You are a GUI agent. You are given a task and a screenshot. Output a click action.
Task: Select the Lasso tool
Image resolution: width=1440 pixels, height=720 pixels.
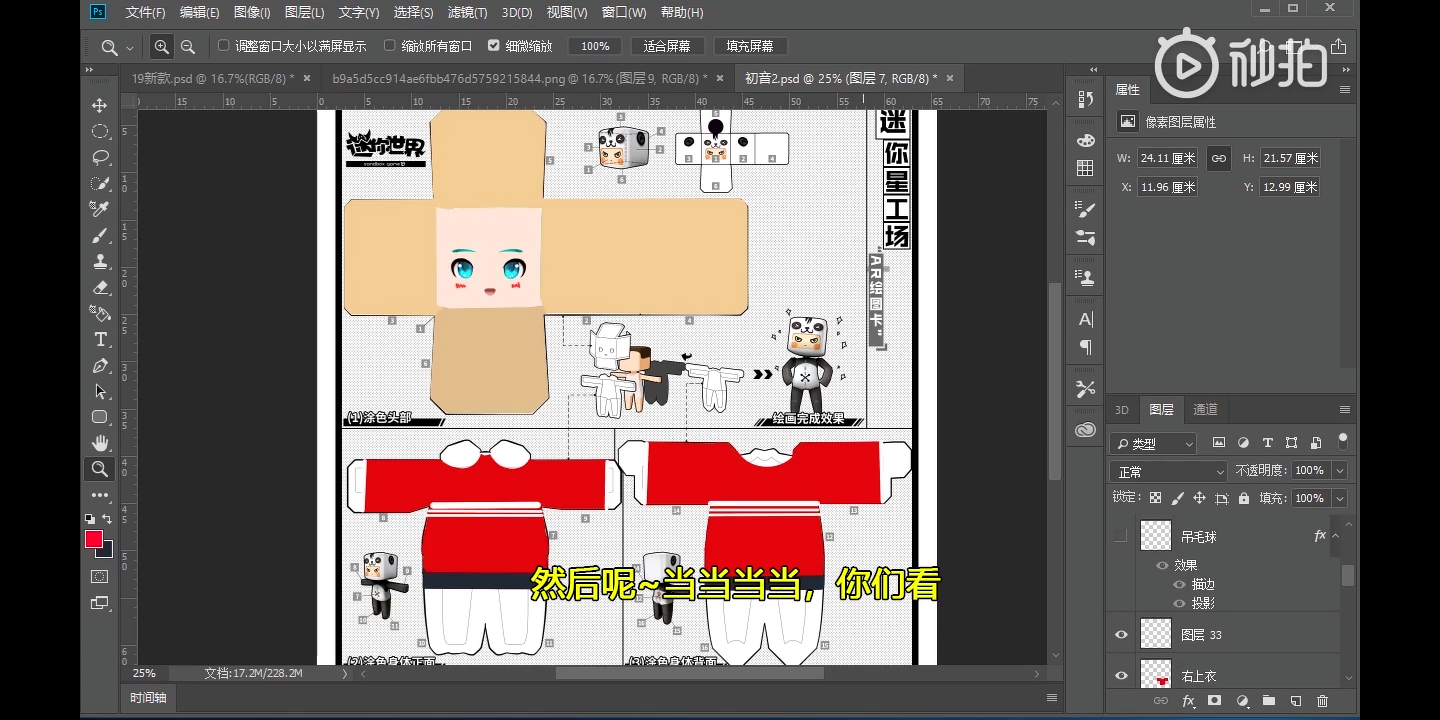point(100,158)
